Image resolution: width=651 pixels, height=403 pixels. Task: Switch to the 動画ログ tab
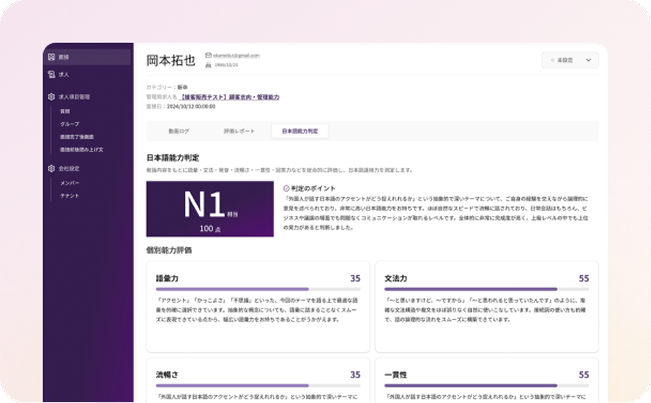[x=179, y=131]
